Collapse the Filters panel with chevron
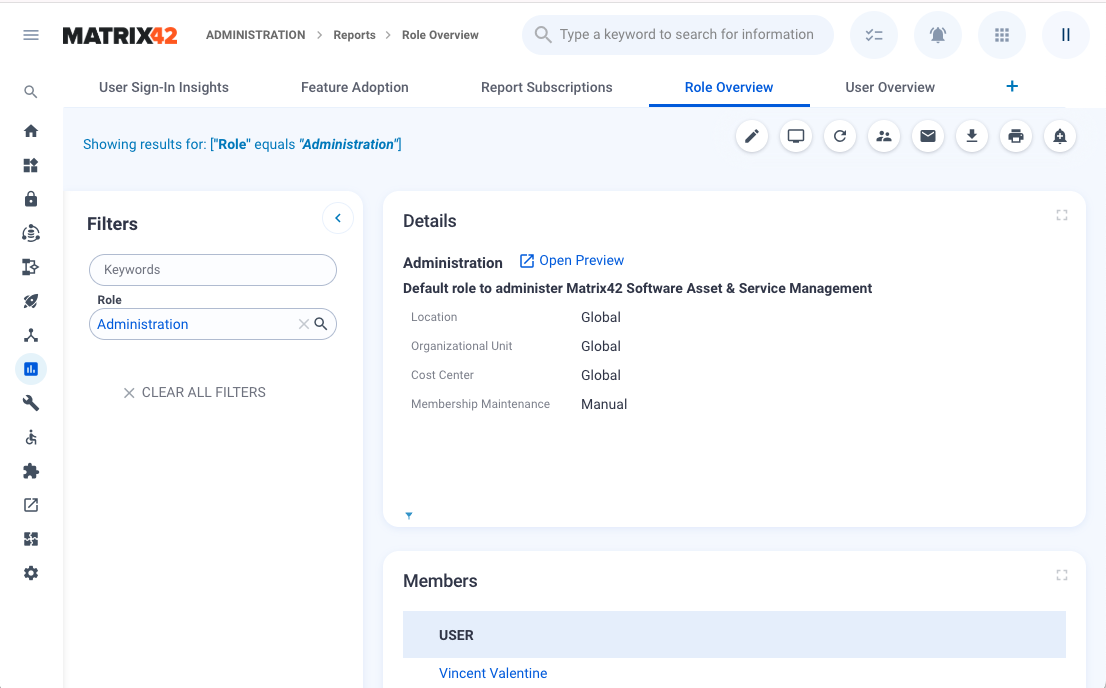1106x688 pixels. (x=338, y=218)
